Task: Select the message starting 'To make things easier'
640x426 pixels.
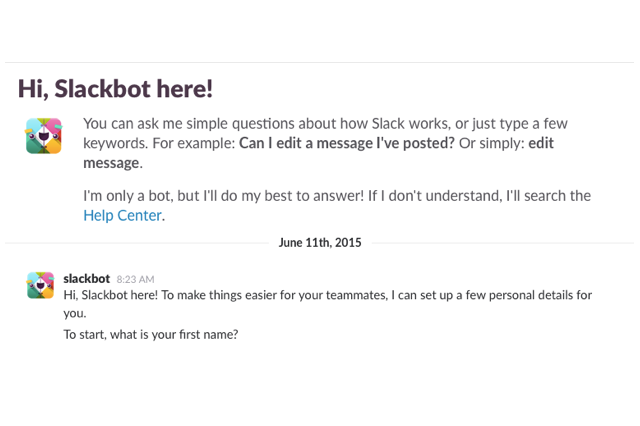Action: (327, 304)
